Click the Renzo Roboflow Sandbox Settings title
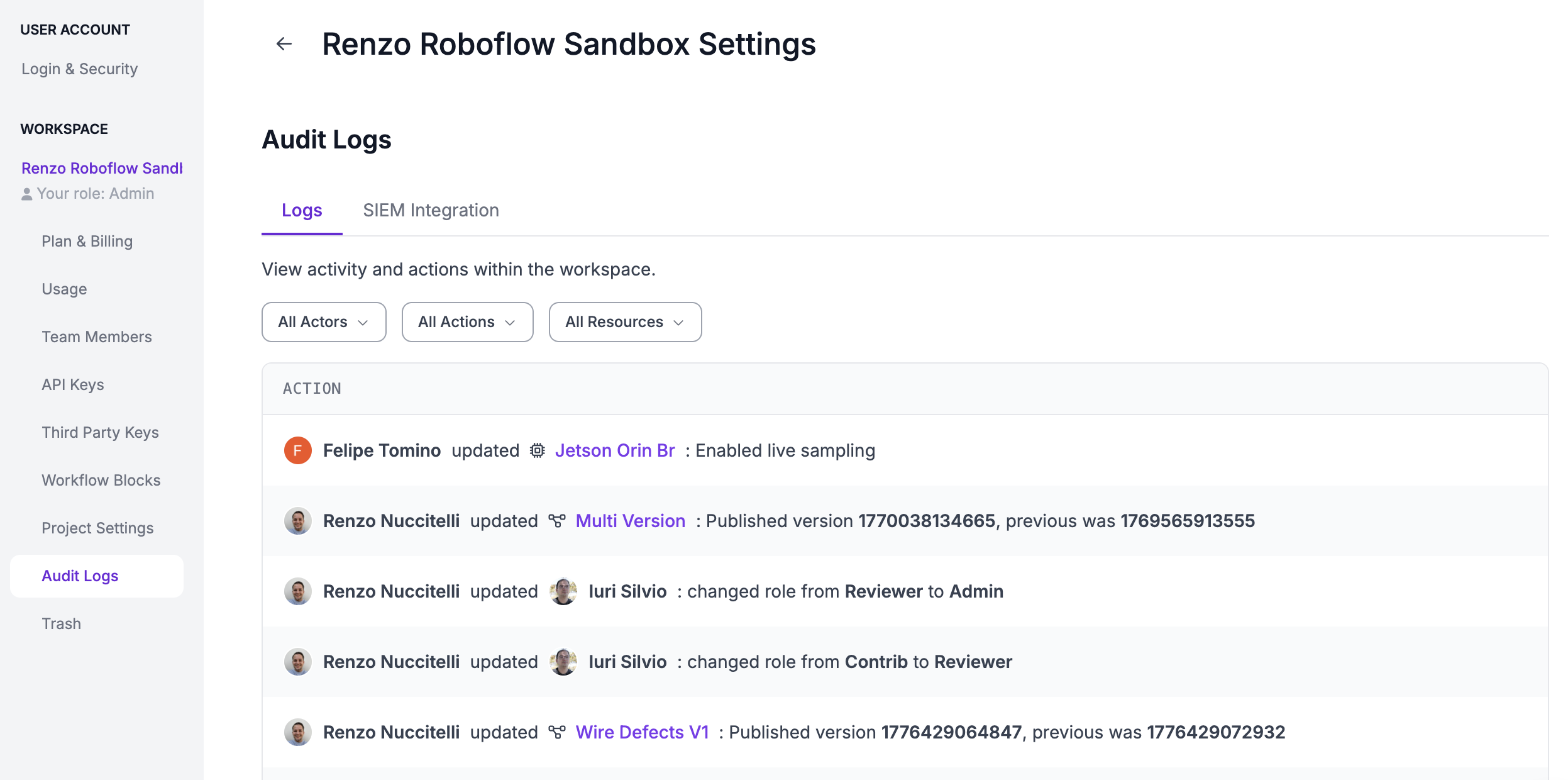The height and width of the screenshot is (780, 1568). tap(569, 44)
